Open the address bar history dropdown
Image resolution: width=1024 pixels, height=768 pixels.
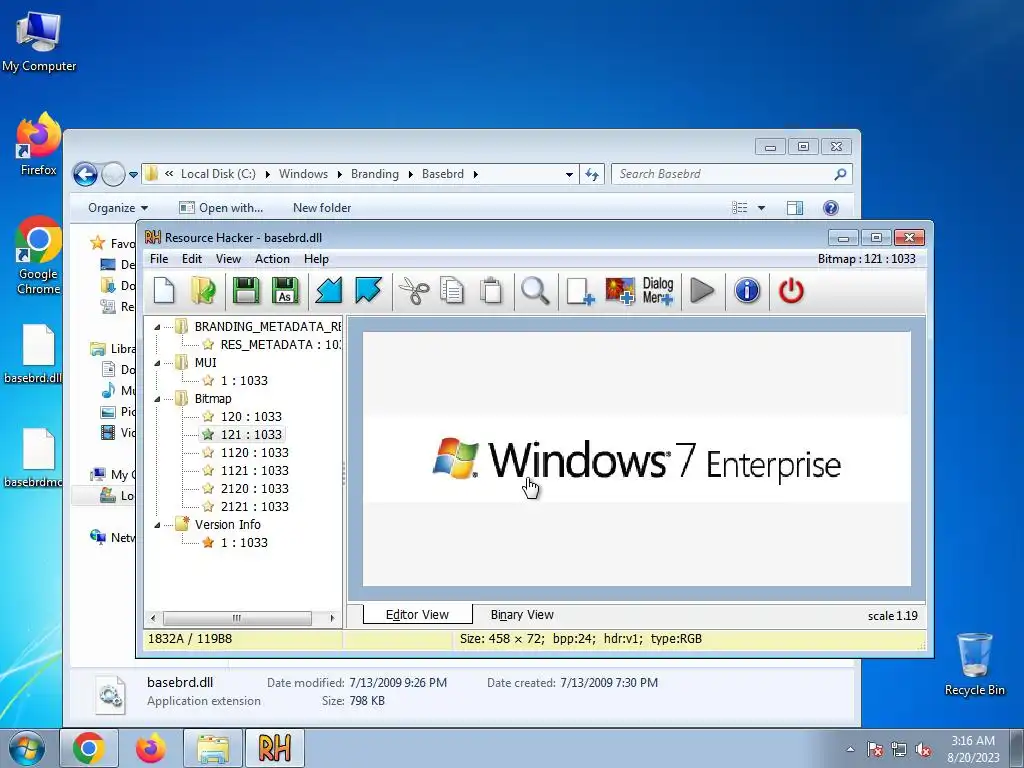pos(569,174)
